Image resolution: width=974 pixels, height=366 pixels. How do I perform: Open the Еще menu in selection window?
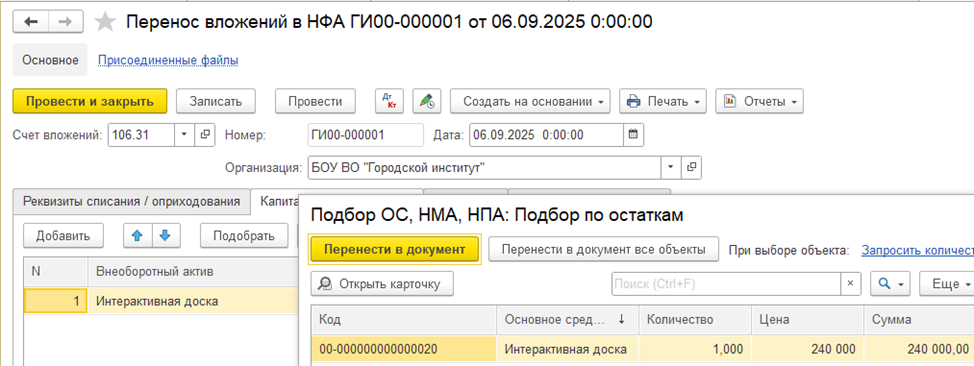pyautogui.click(x=947, y=283)
